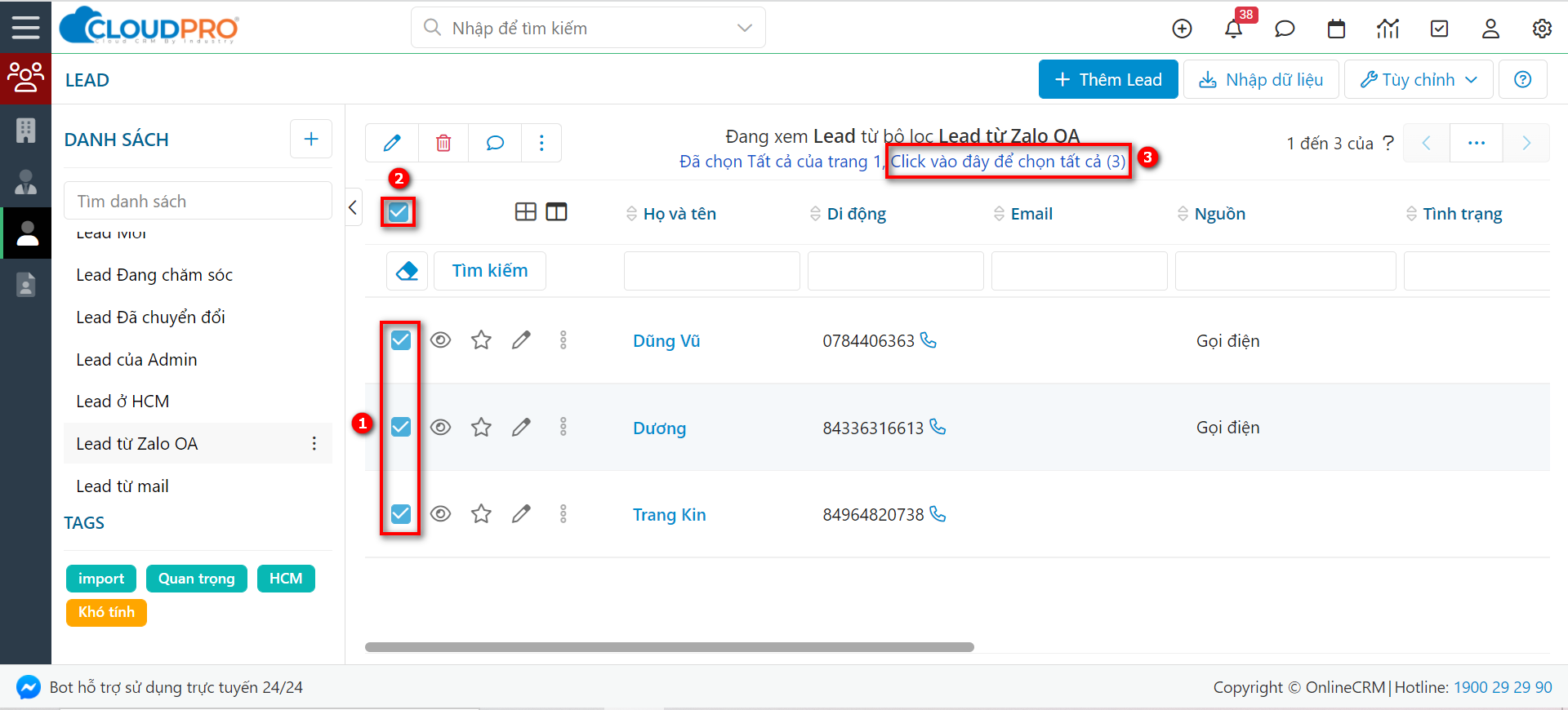Edit the Dương lead with pencil
The image size is (1568, 710).
[x=521, y=427]
